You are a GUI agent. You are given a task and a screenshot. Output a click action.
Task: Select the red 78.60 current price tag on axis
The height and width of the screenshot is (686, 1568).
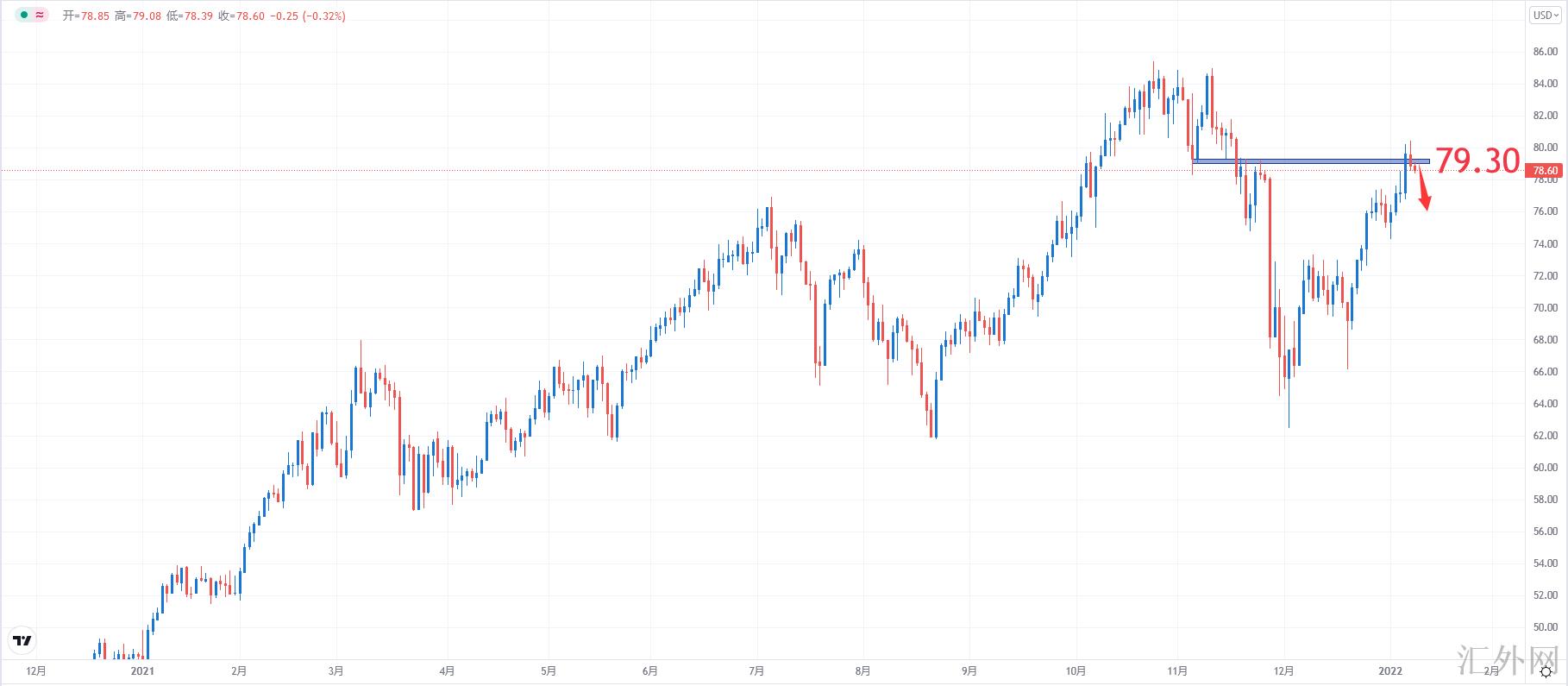point(1546,171)
